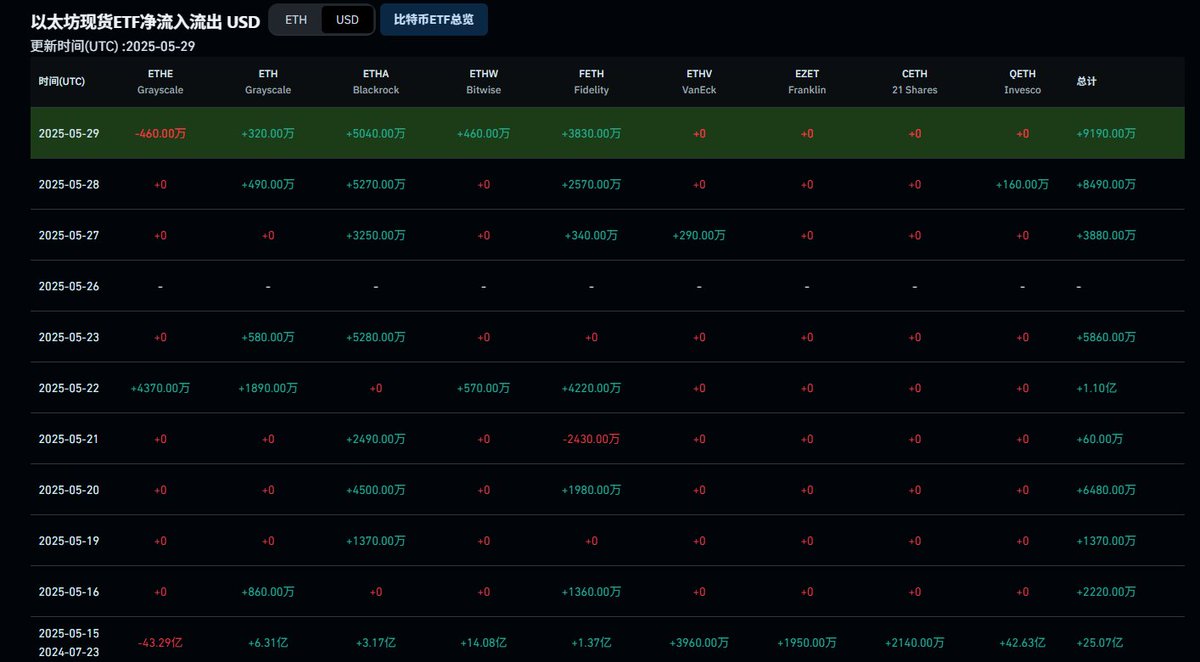Click the CETH 21 Shares column header
The height and width of the screenshot is (662, 1200).
(x=915, y=82)
